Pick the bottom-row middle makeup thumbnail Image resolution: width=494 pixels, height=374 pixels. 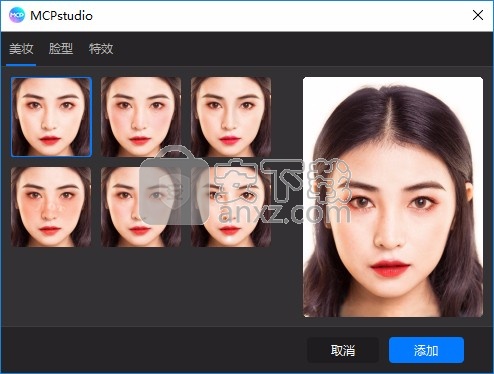141,207
